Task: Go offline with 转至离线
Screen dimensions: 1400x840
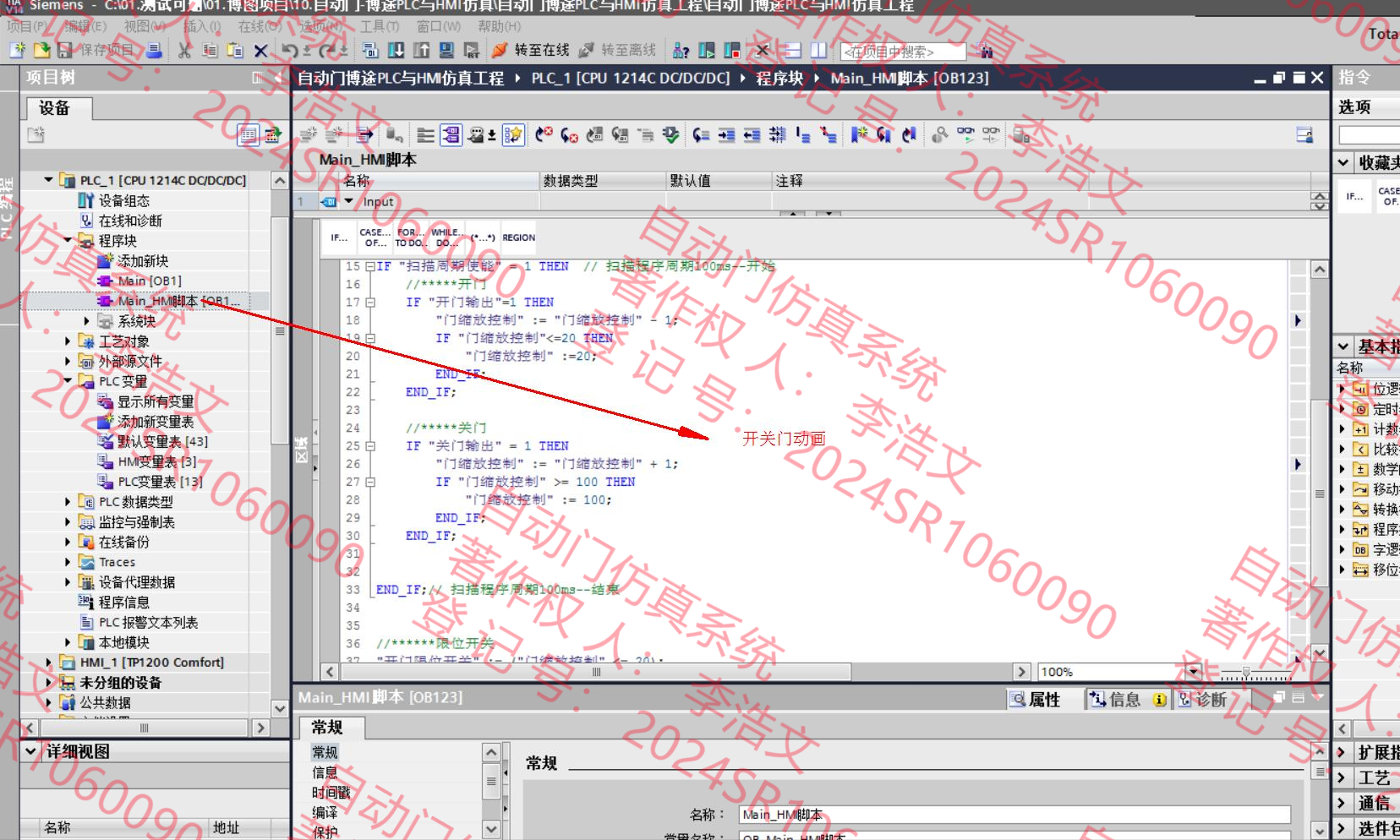Action: 617,51
